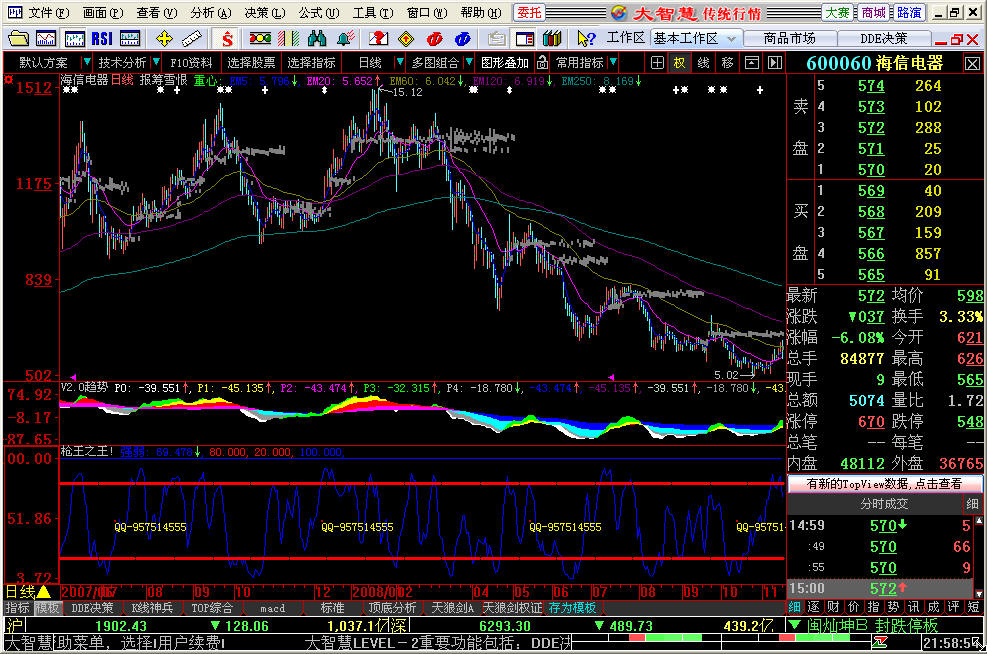This screenshot has width=987, height=654.
Task: Select the ruler measuring tool
Action: (x=192, y=39)
